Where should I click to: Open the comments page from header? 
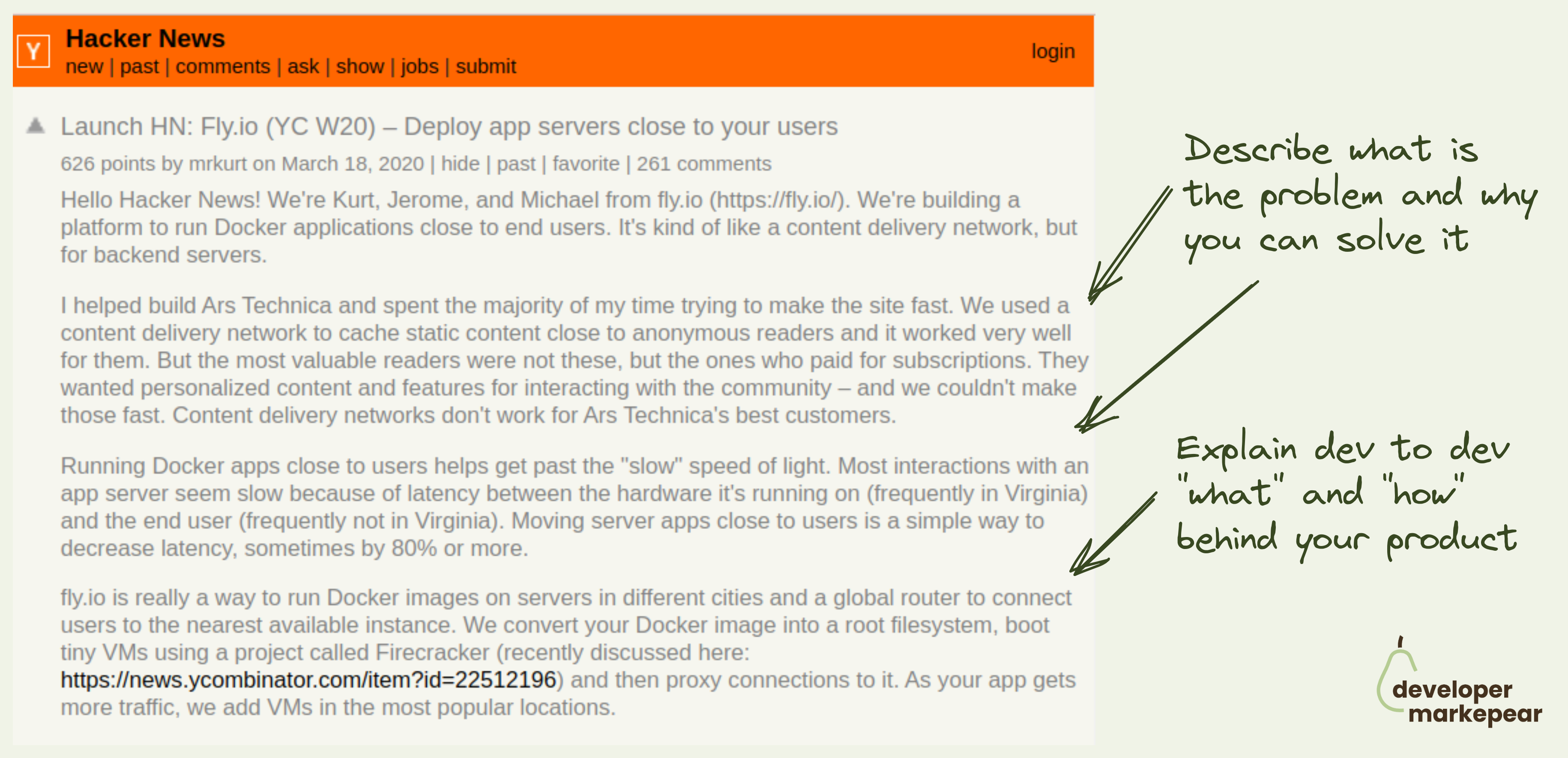click(x=223, y=66)
